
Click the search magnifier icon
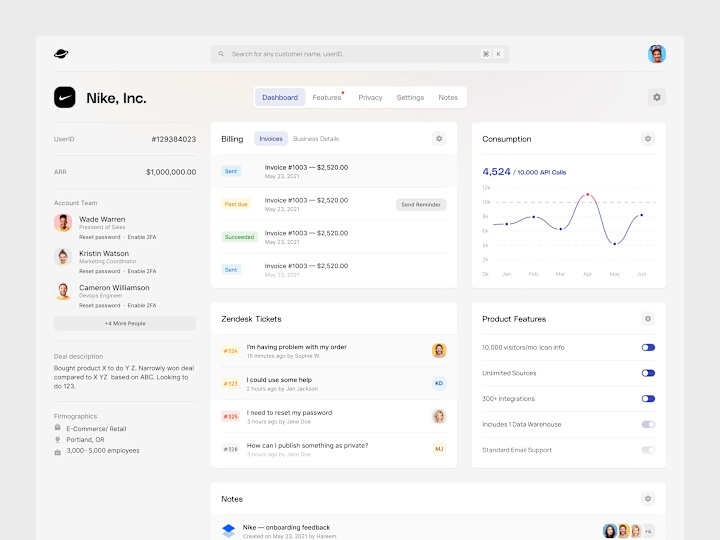tap(221, 54)
